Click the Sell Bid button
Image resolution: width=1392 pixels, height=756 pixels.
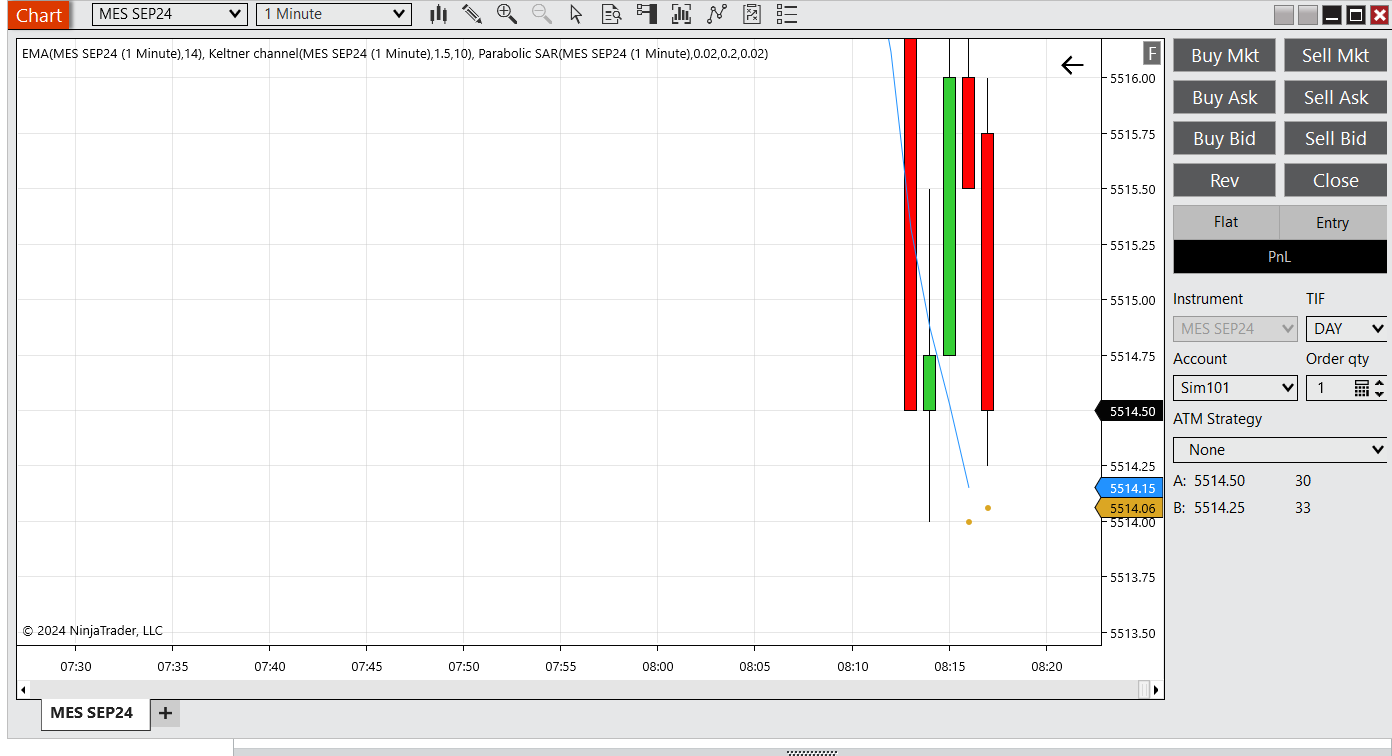(x=1336, y=139)
